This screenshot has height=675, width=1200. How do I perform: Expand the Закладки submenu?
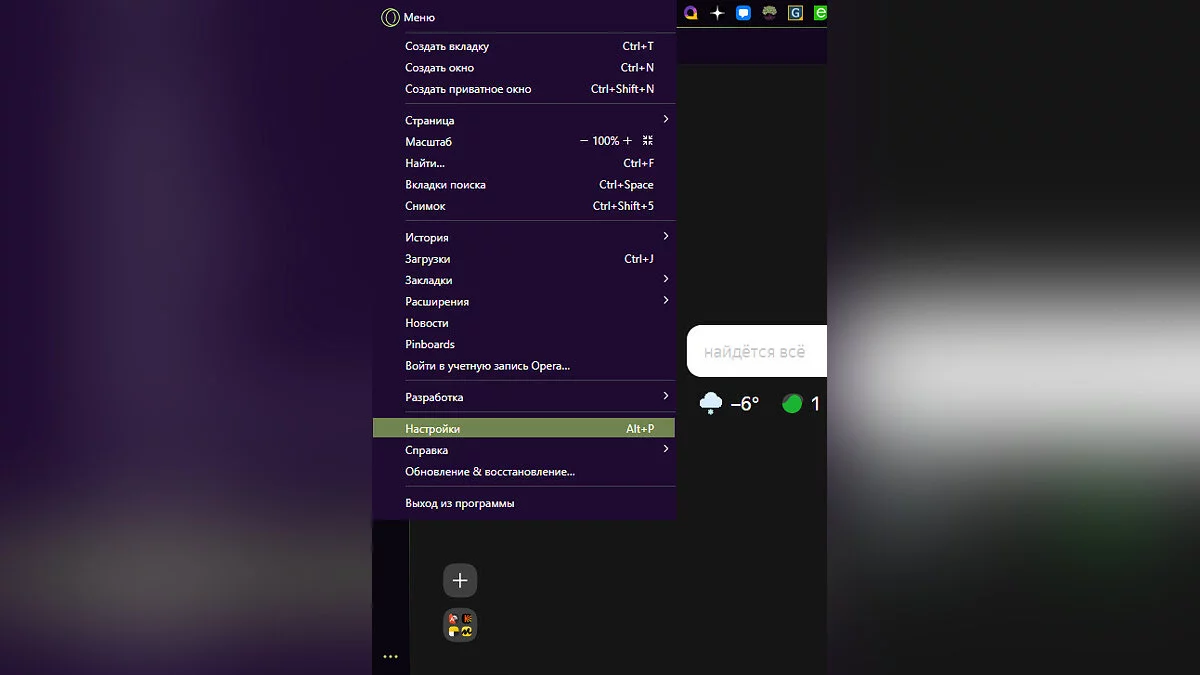524,280
